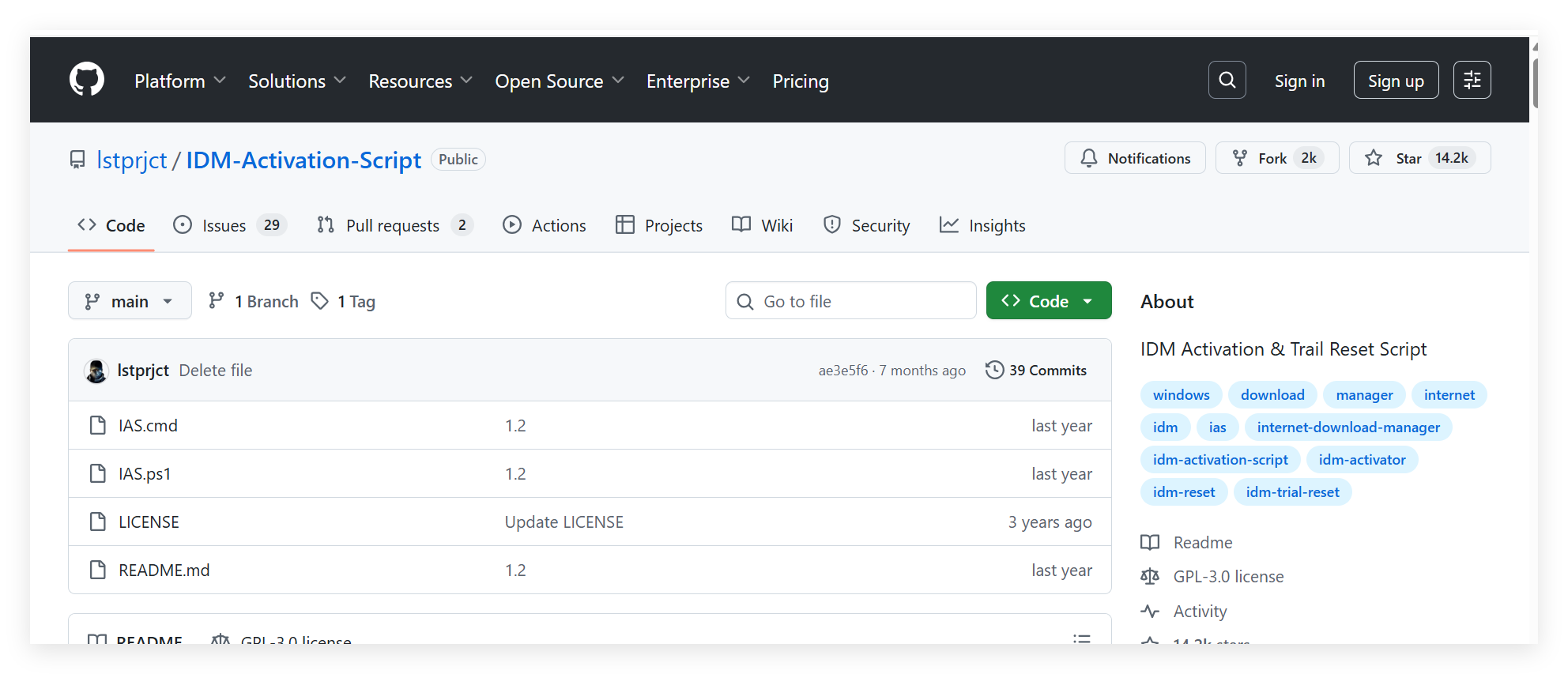Select the idm-trial-reset topic tag
Viewport: 1568px width, 674px height.
(1292, 492)
